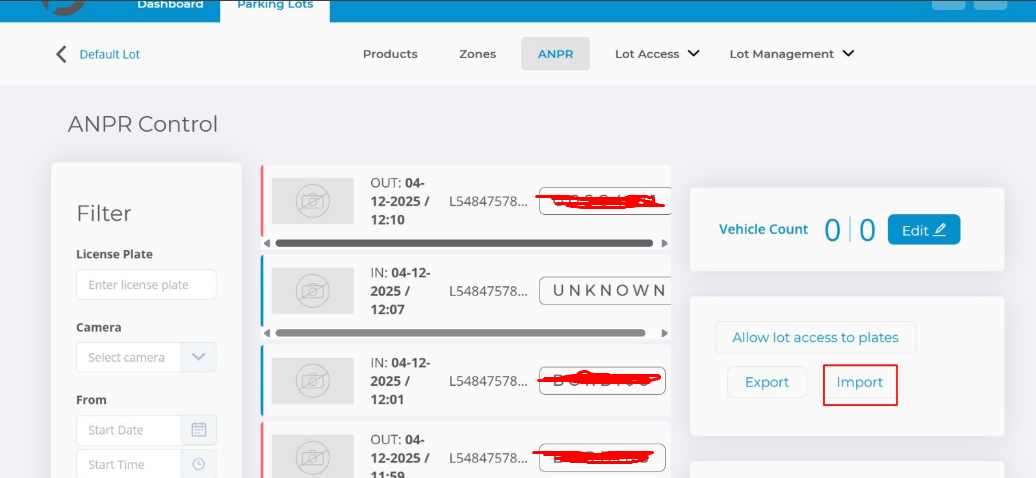Select the no-image icon for the 12:07 entry
1036x478 pixels.
click(x=313, y=291)
